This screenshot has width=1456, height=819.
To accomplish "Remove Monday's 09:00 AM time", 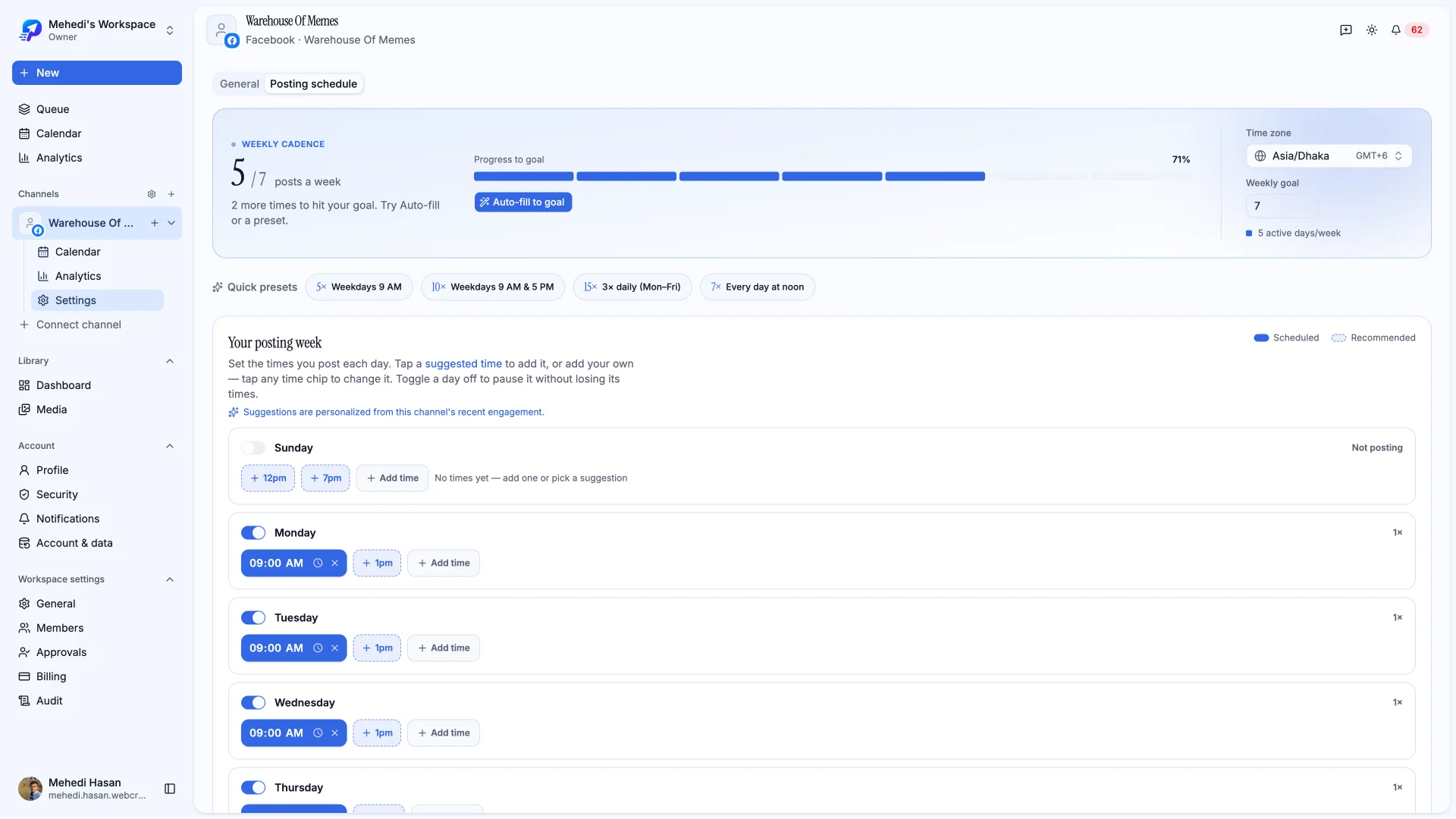I will [x=334, y=563].
